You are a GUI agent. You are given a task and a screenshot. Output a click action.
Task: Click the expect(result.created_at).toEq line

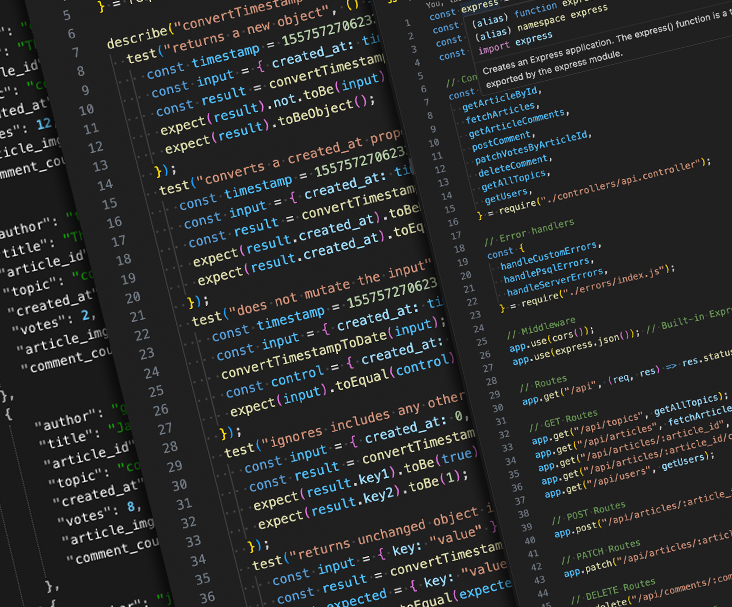click(310, 254)
